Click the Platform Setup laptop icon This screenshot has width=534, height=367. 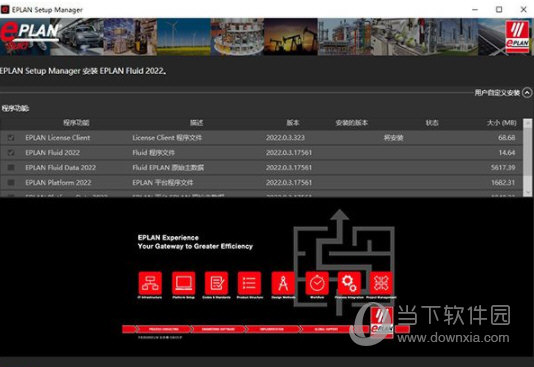[x=184, y=283]
